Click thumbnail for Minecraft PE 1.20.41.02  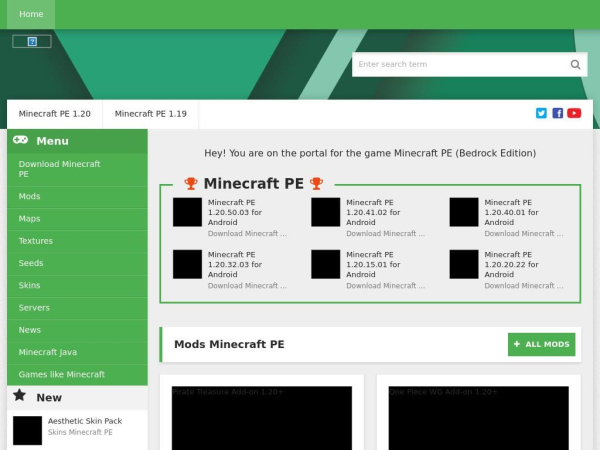pyautogui.click(x=326, y=212)
